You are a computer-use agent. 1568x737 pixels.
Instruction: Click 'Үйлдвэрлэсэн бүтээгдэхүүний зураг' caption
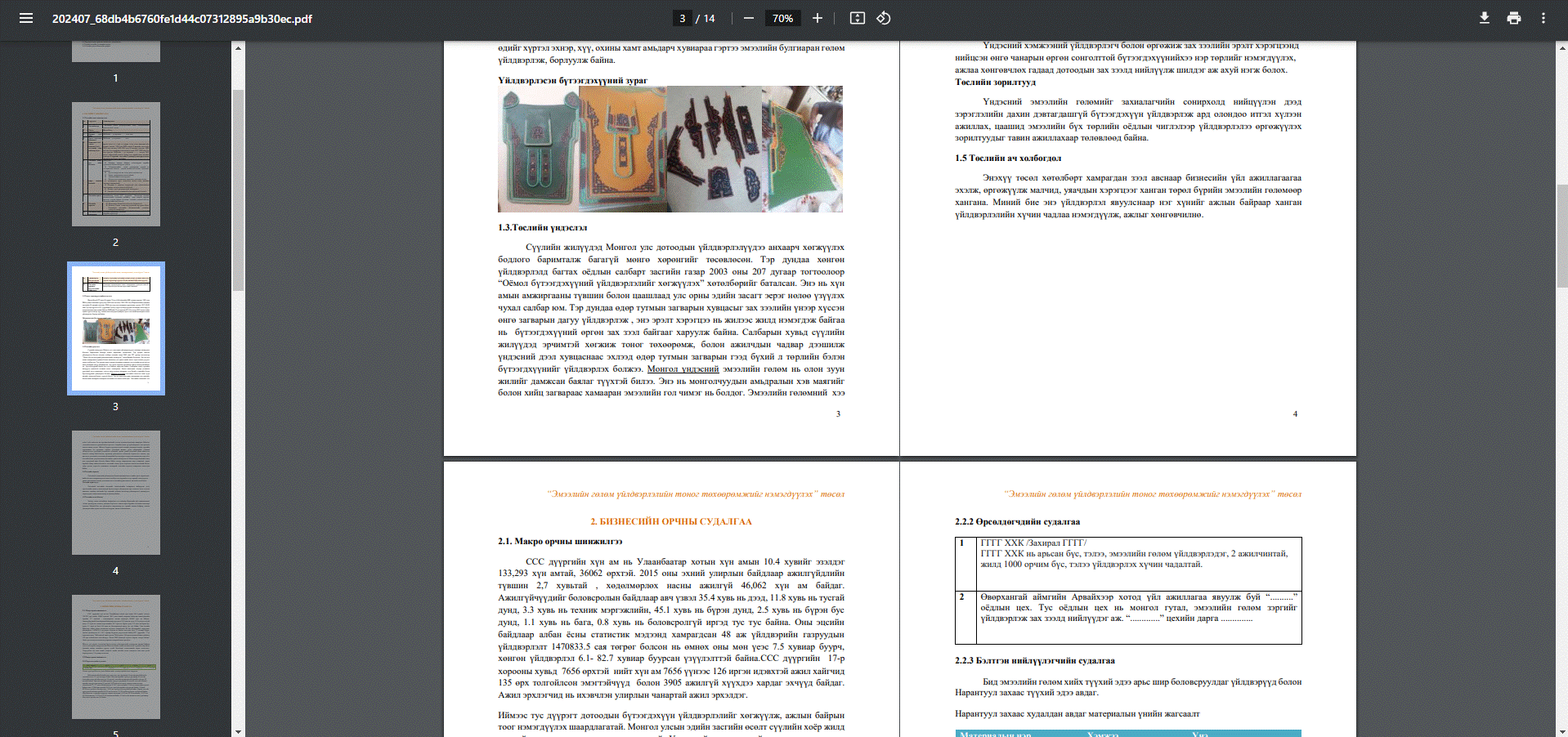[x=572, y=80]
